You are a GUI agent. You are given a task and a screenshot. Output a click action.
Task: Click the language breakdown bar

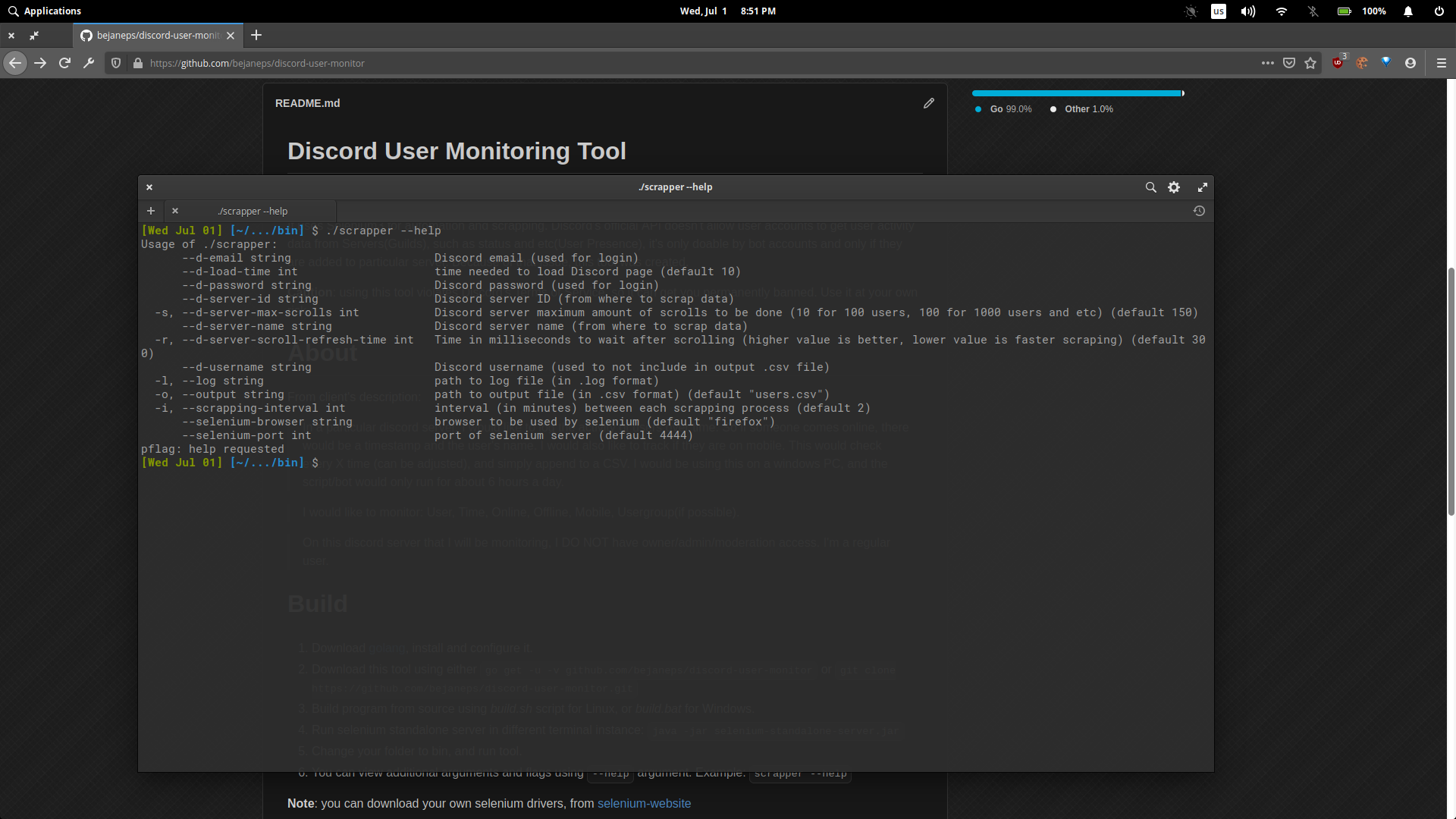click(1078, 93)
